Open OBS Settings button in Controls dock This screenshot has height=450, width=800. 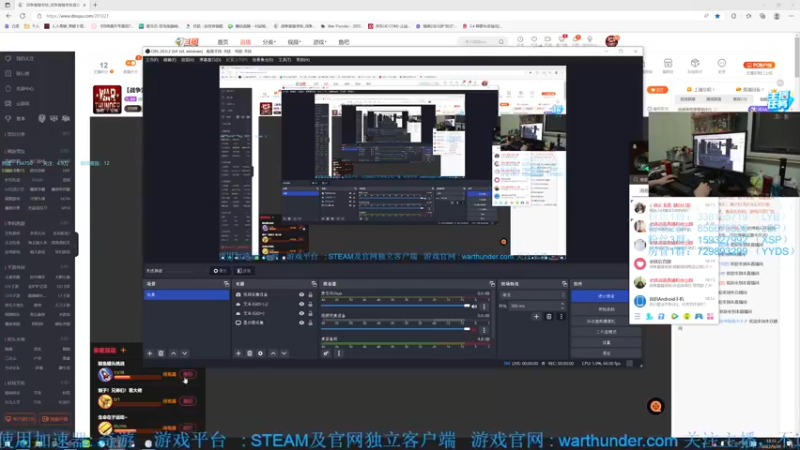tap(606, 342)
